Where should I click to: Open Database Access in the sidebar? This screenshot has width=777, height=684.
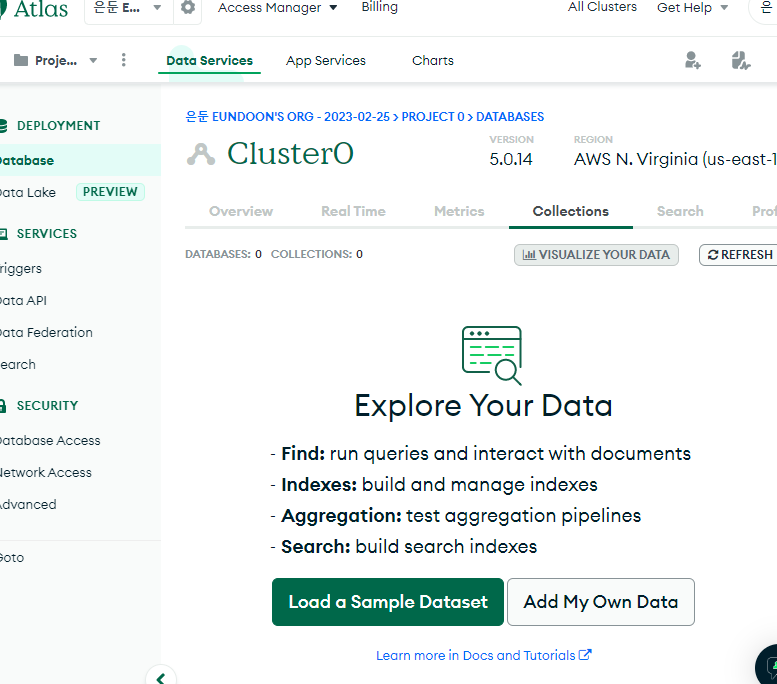coord(50,440)
